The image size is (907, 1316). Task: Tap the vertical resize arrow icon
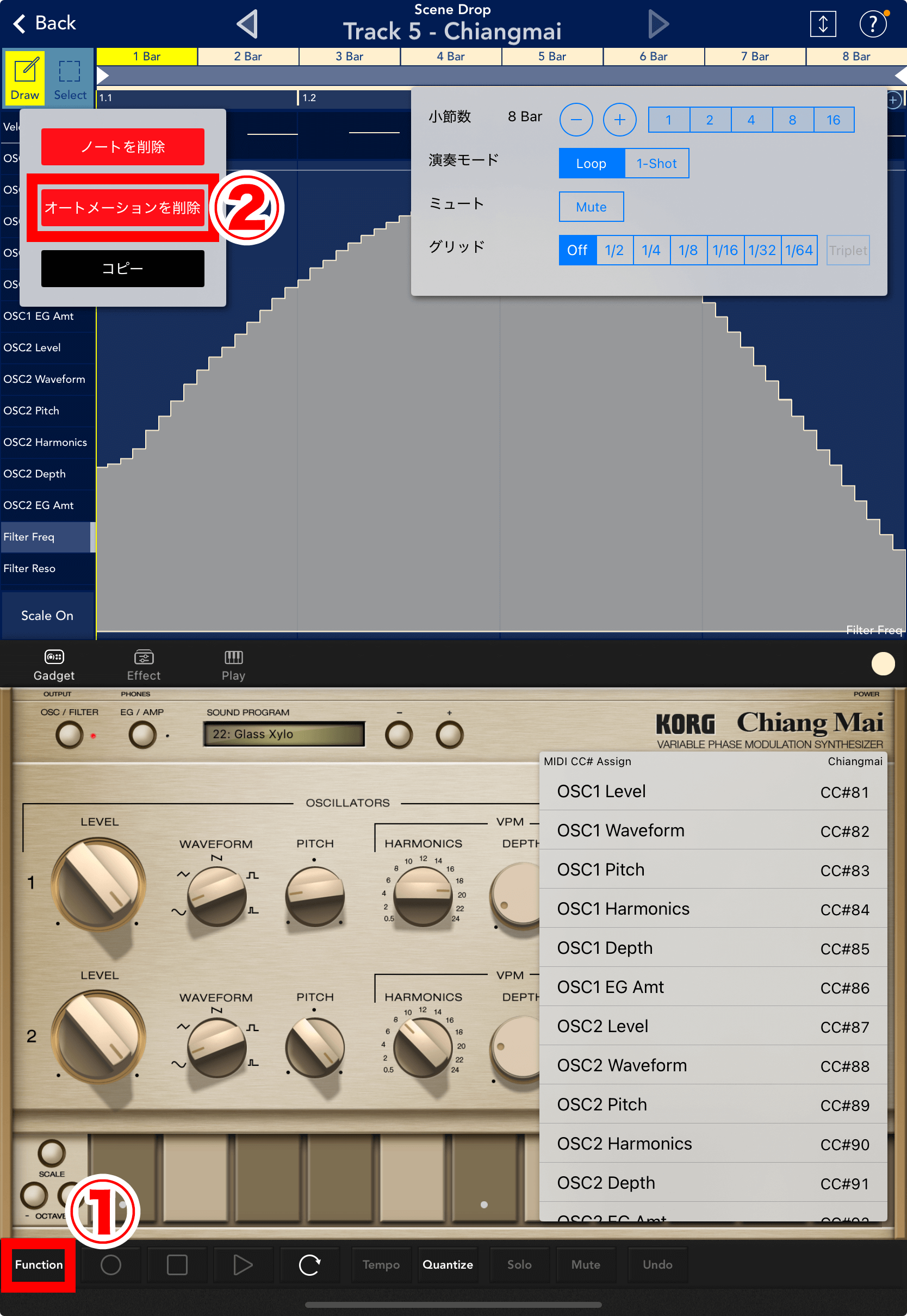[822, 24]
